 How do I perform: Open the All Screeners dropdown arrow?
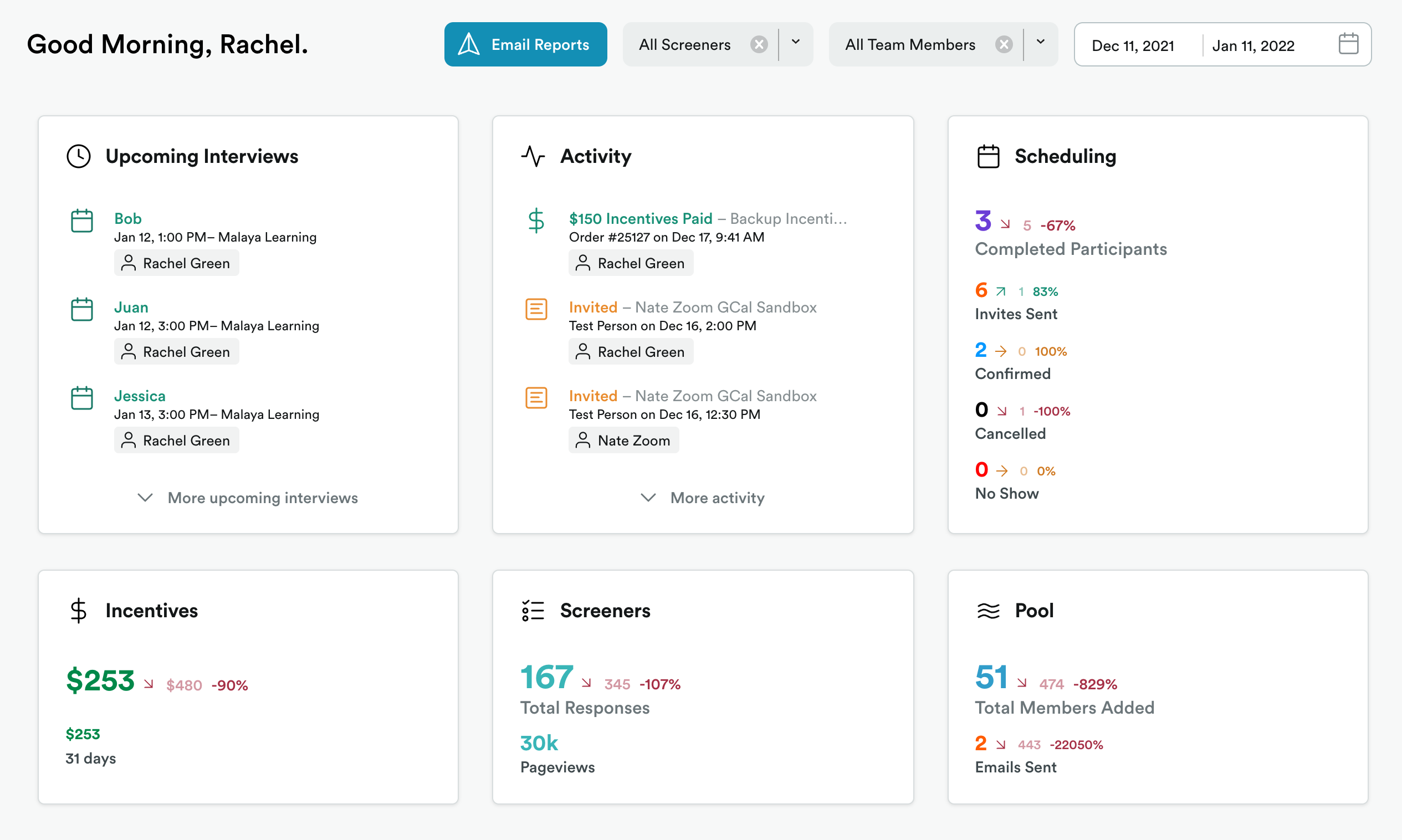[795, 43]
